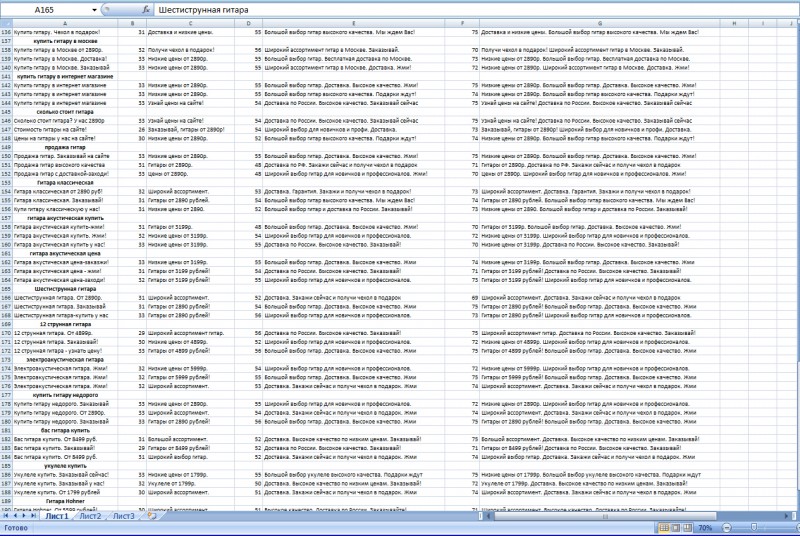Click the zoom slider handle
This screenshot has height=536, width=800.
coord(754,528)
